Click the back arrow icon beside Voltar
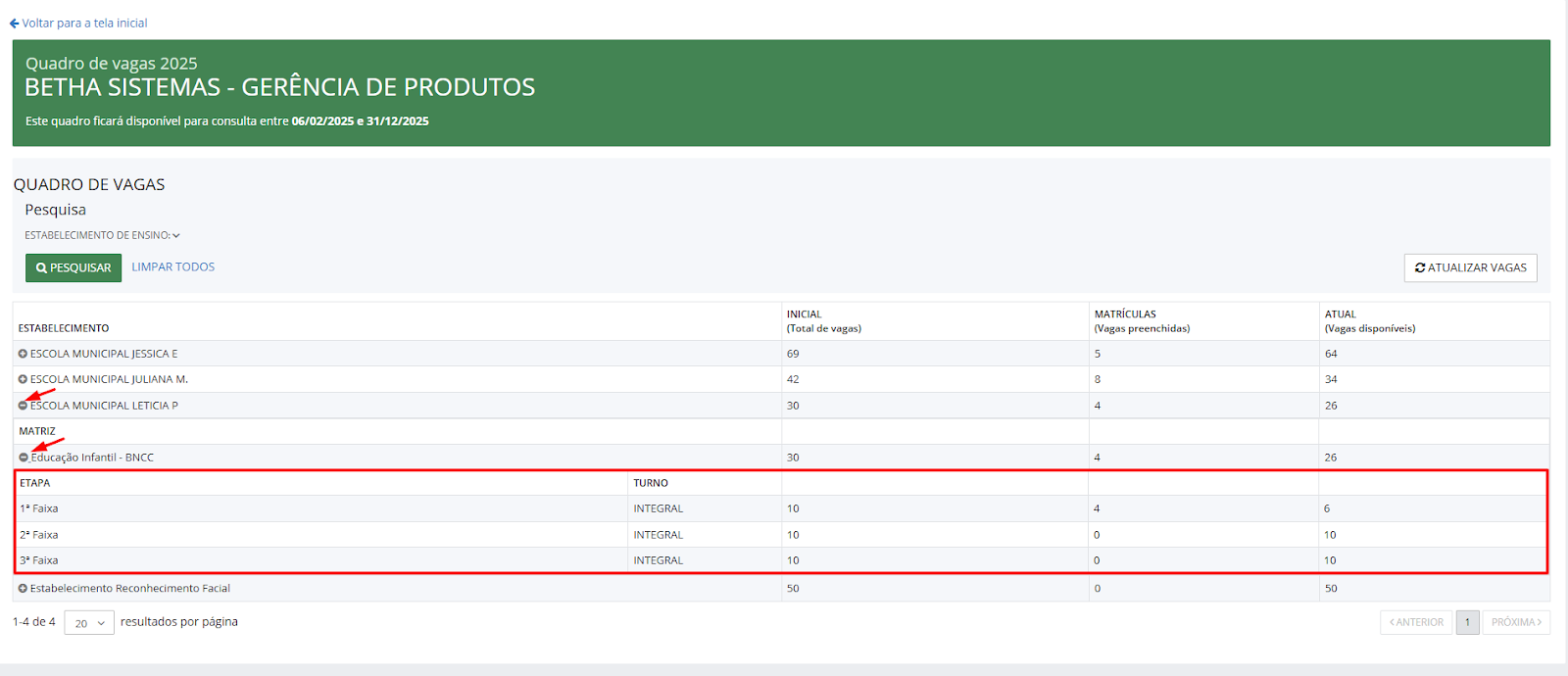 point(14,24)
